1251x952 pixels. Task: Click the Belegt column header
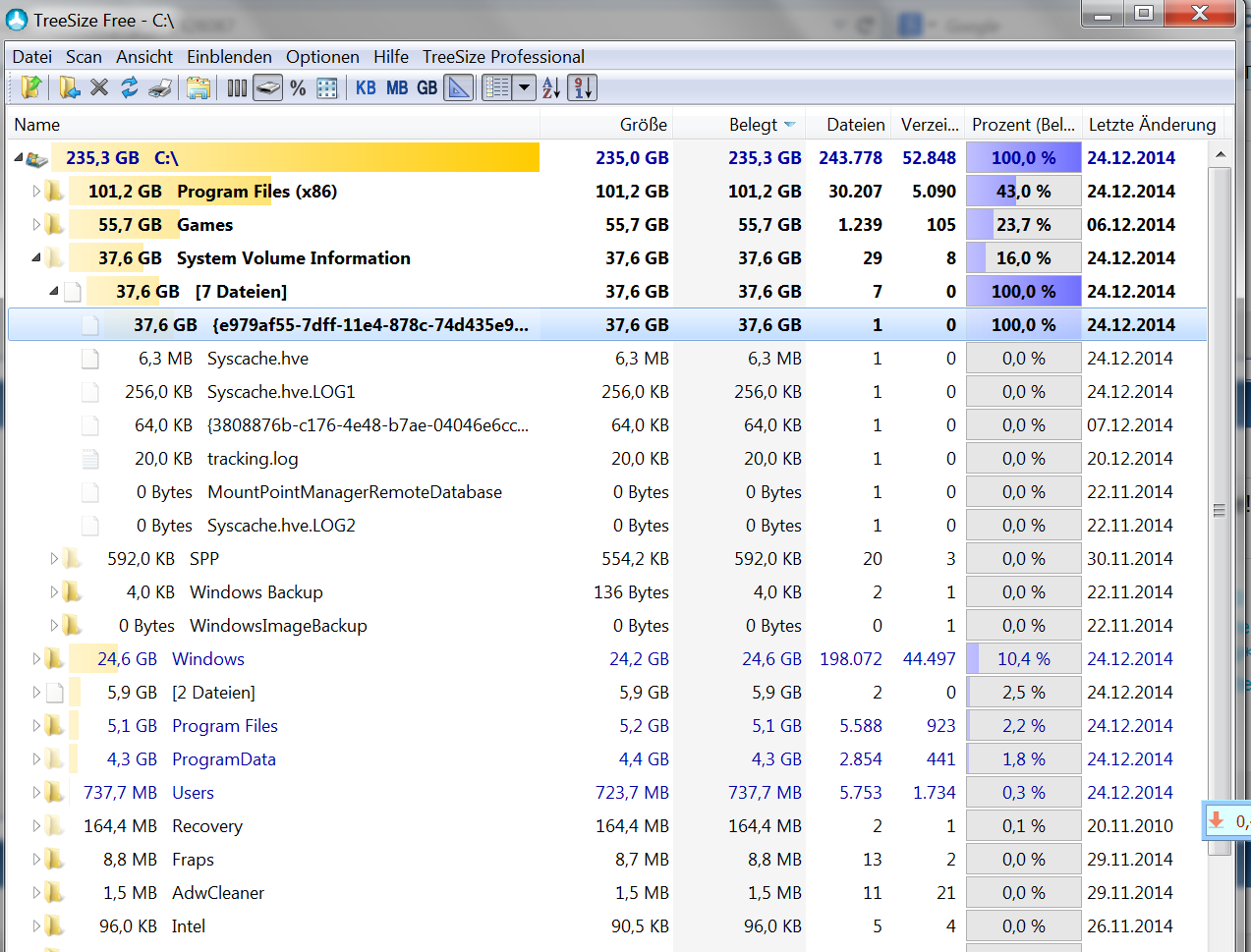click(753, 125)
